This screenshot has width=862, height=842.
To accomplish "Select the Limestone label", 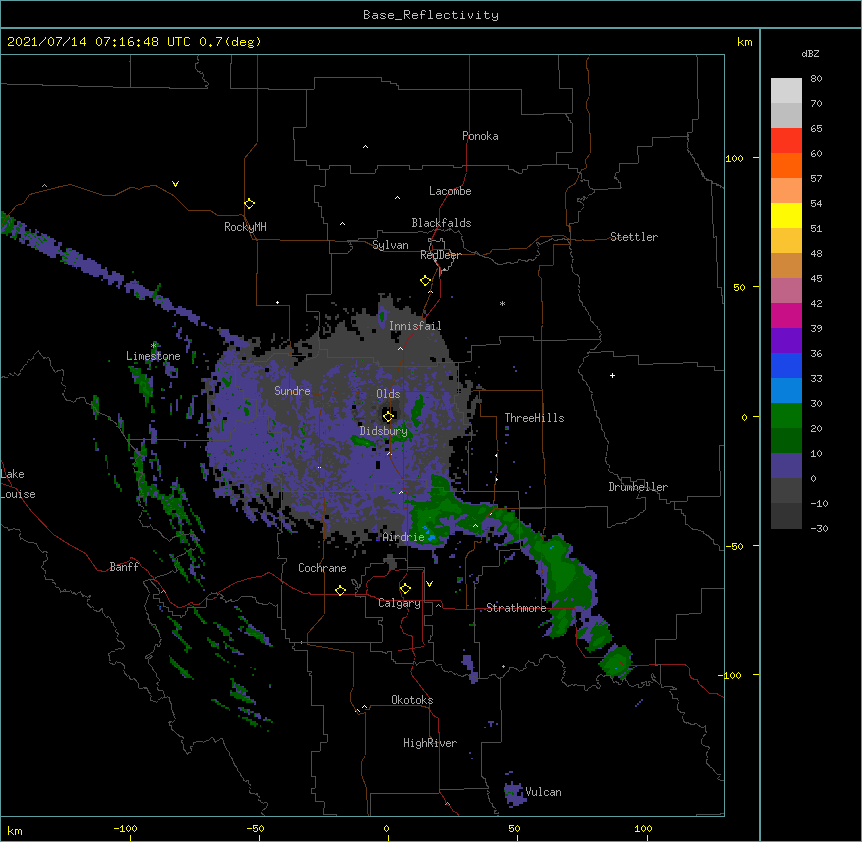I will pyautogui.click(x=153, y=356).
